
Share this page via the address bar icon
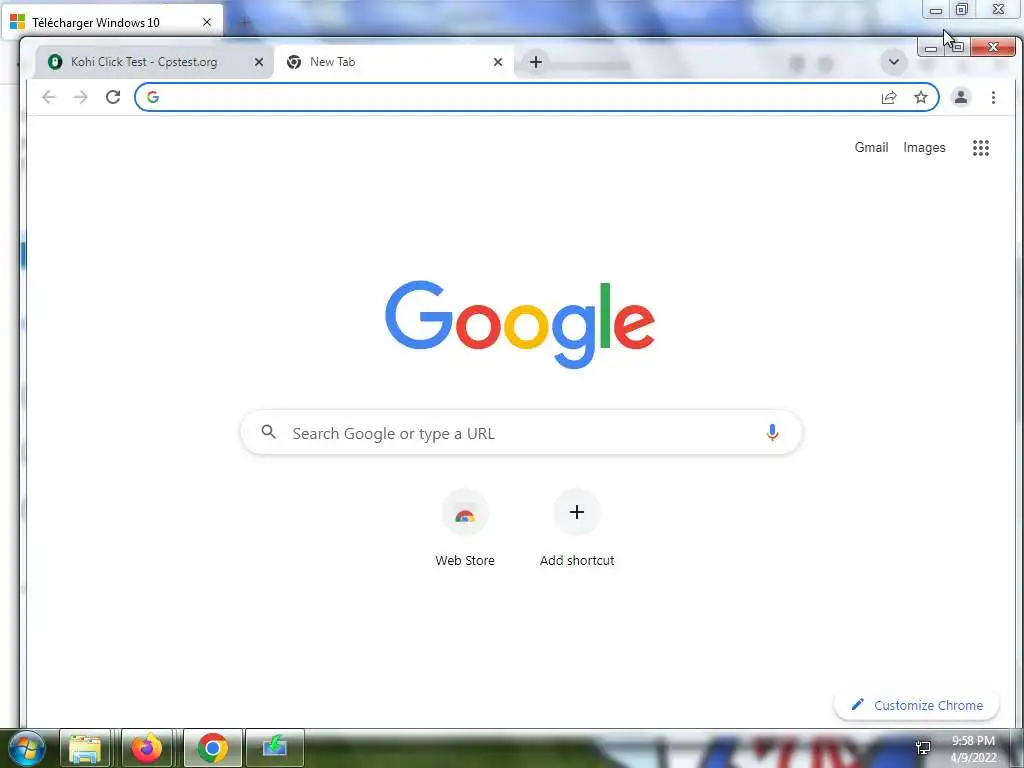point(889,97)
